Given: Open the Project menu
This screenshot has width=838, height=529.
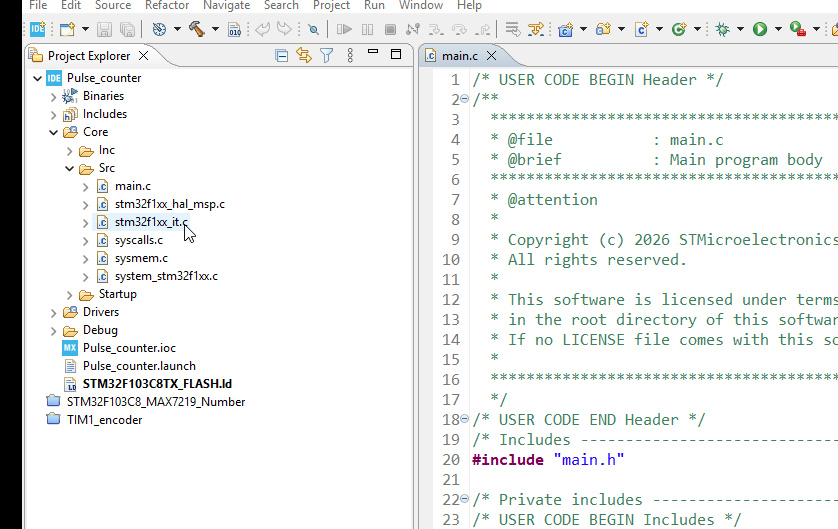Looking at the screenshot, I should point(331,5).
